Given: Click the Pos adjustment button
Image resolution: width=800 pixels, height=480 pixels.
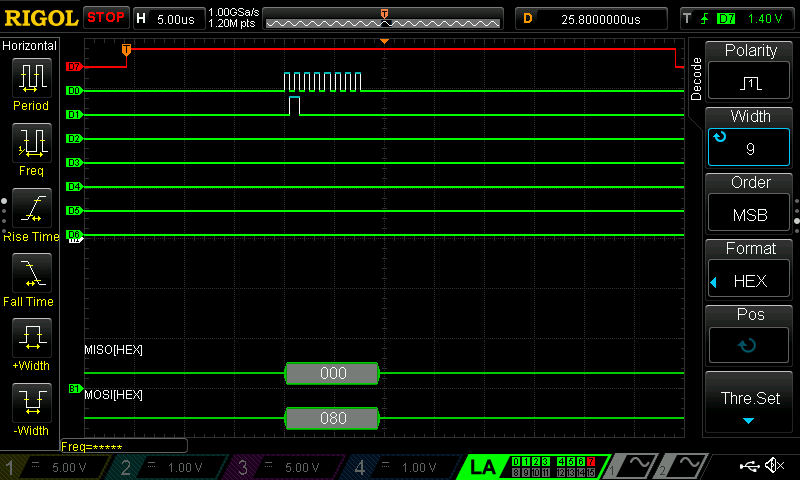Looking at the screenshot, I should tap(749, 336).
